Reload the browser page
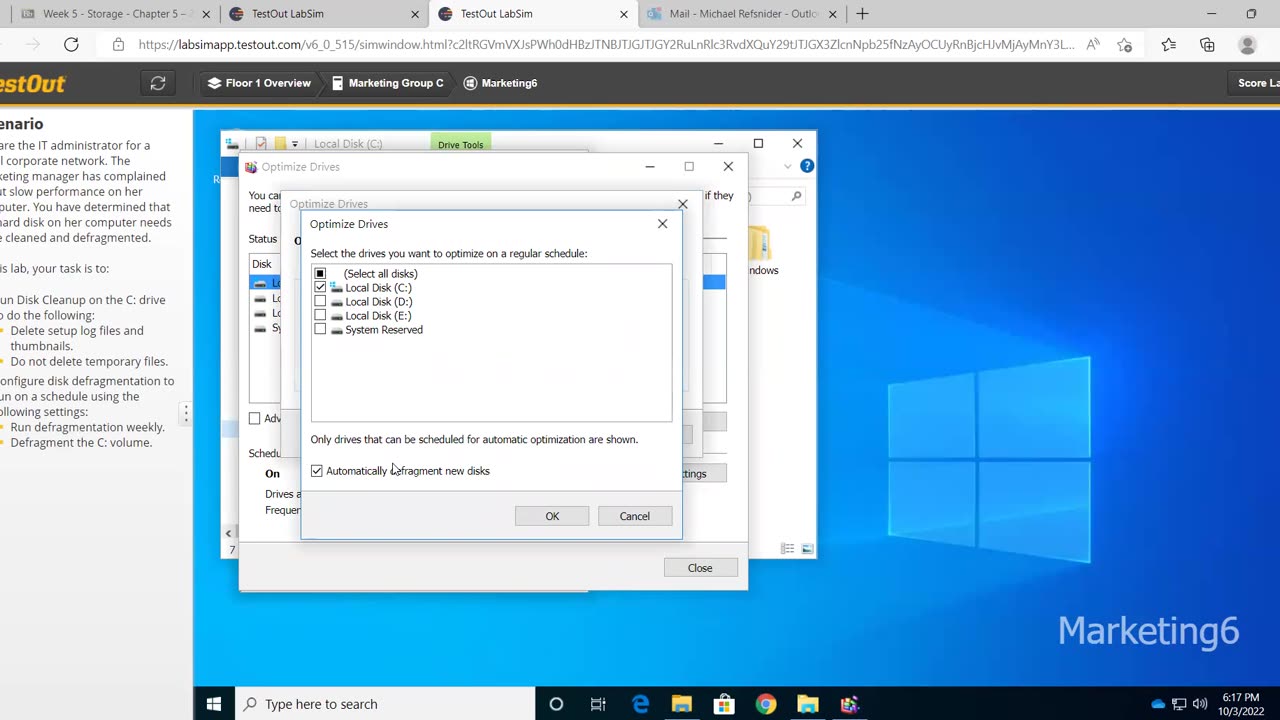Screen dimensions: 1280x720 pyautogui.click(x=71, y=44)
